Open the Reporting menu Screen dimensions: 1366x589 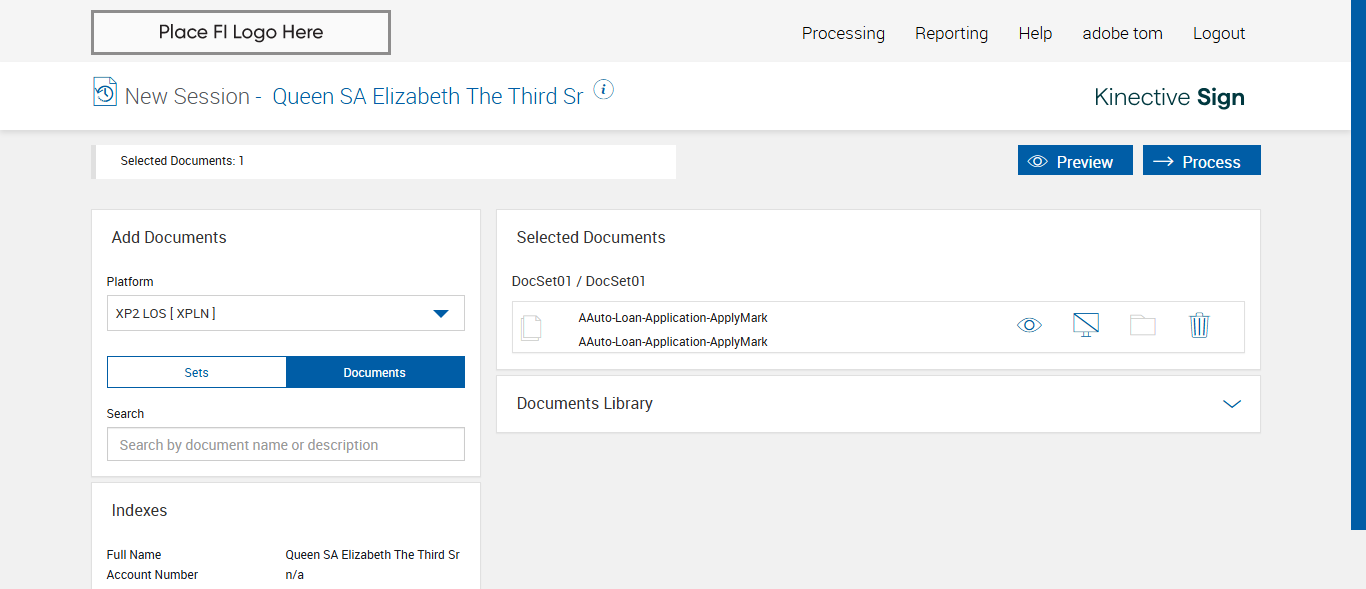click(x=951, y=33)
